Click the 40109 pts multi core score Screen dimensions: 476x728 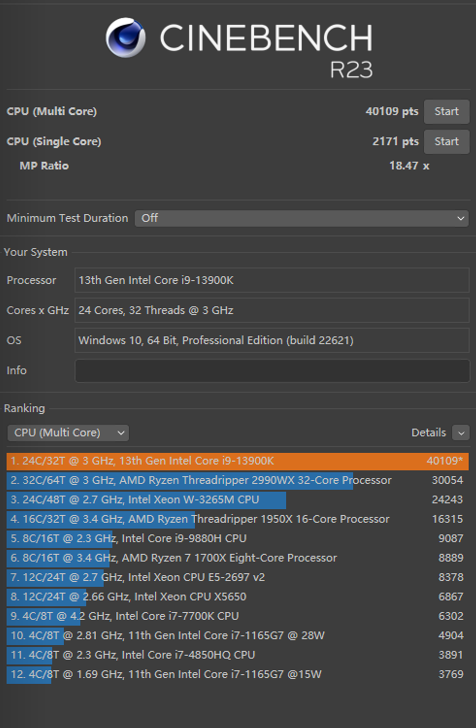click(391, 111)
